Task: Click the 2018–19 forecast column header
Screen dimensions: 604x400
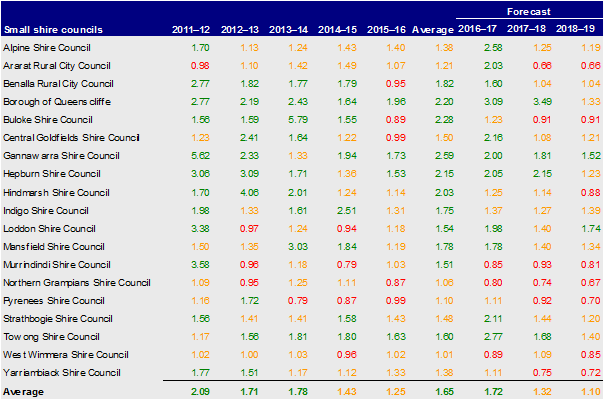Action: (x=575, y=29)
